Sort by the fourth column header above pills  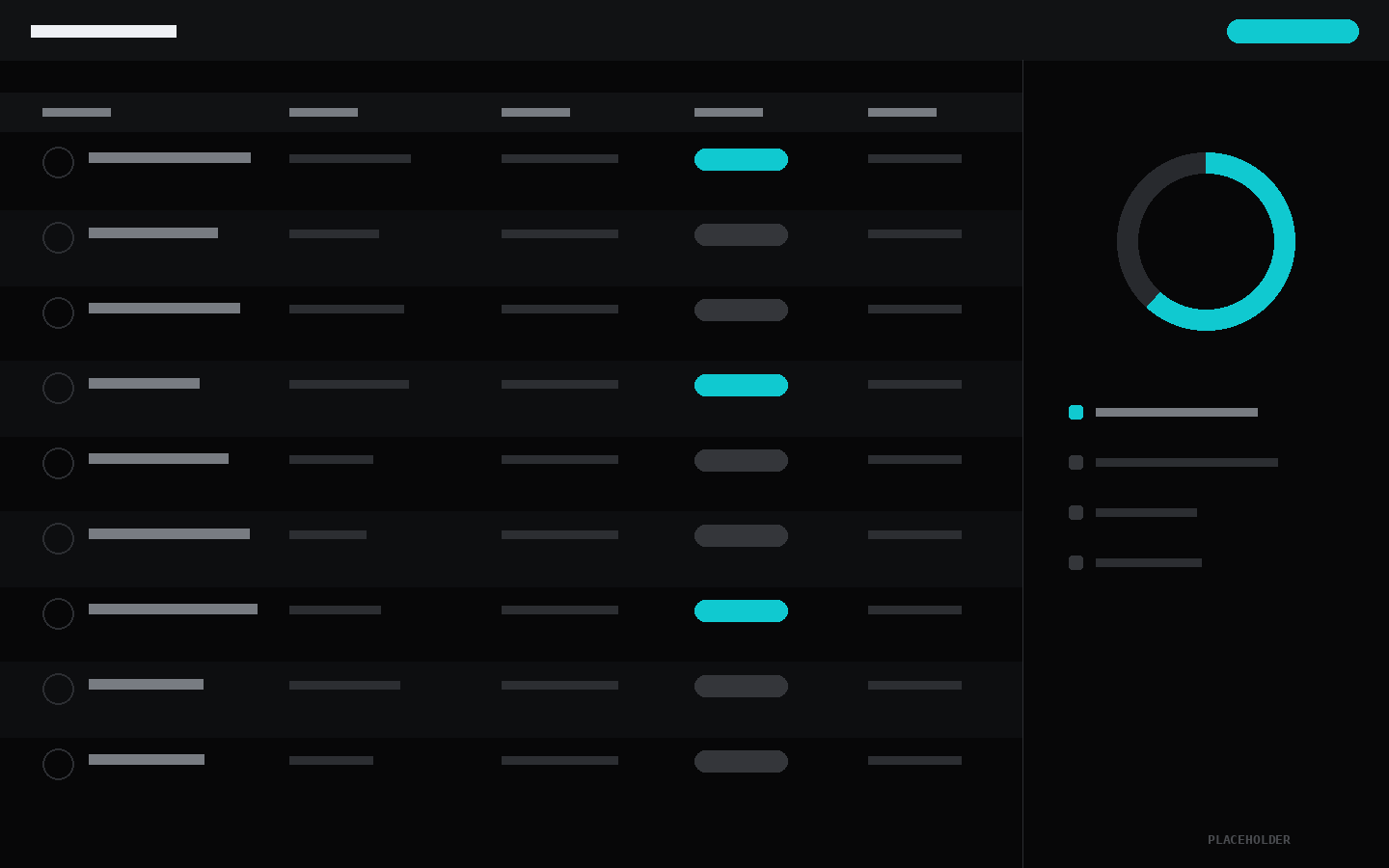tap(728, 112)
